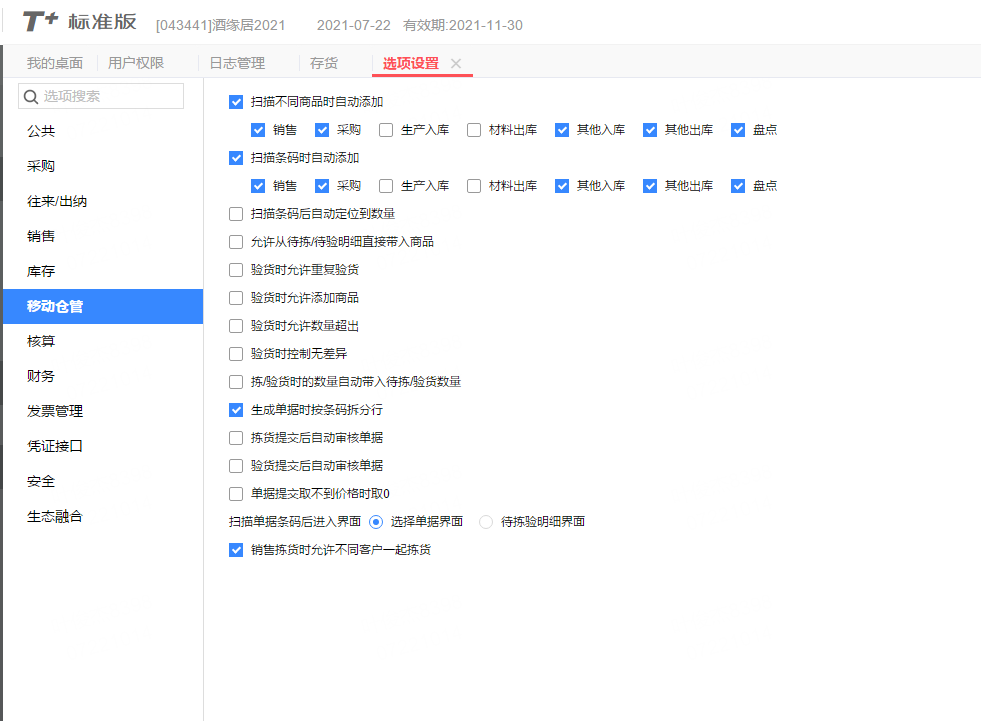Click the search magnifier icon
This screenshot has width=981, height=721.
point(30,97)
